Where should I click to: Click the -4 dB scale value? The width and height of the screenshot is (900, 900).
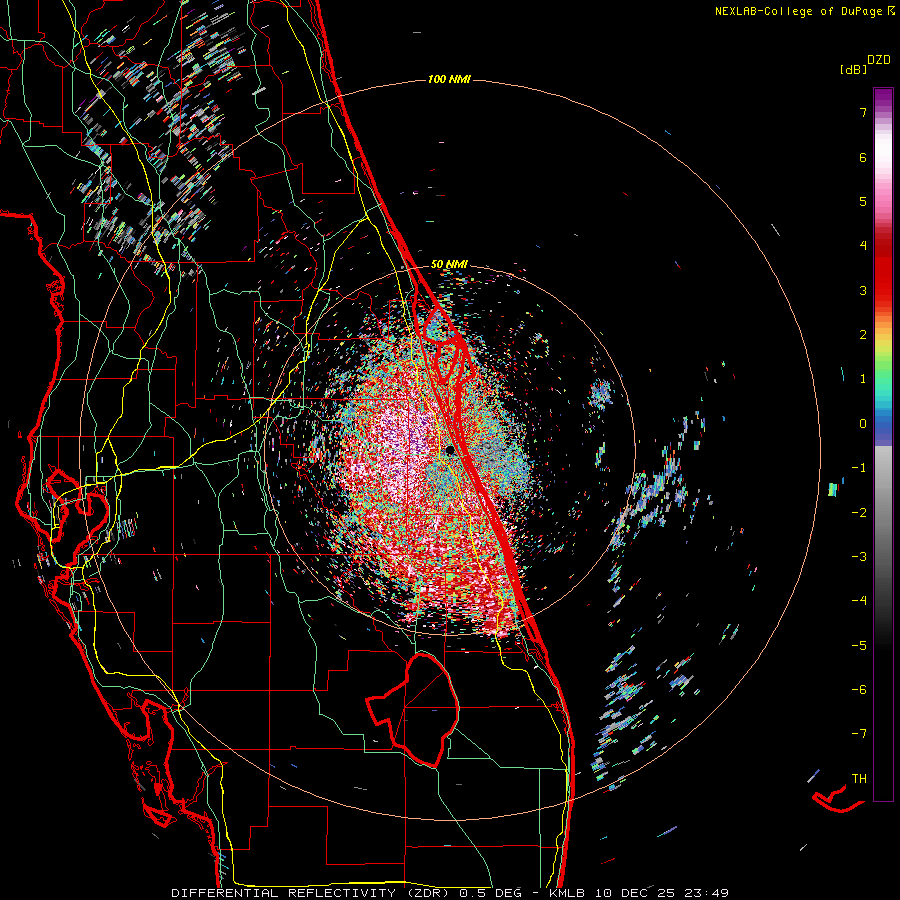[859, 601]
